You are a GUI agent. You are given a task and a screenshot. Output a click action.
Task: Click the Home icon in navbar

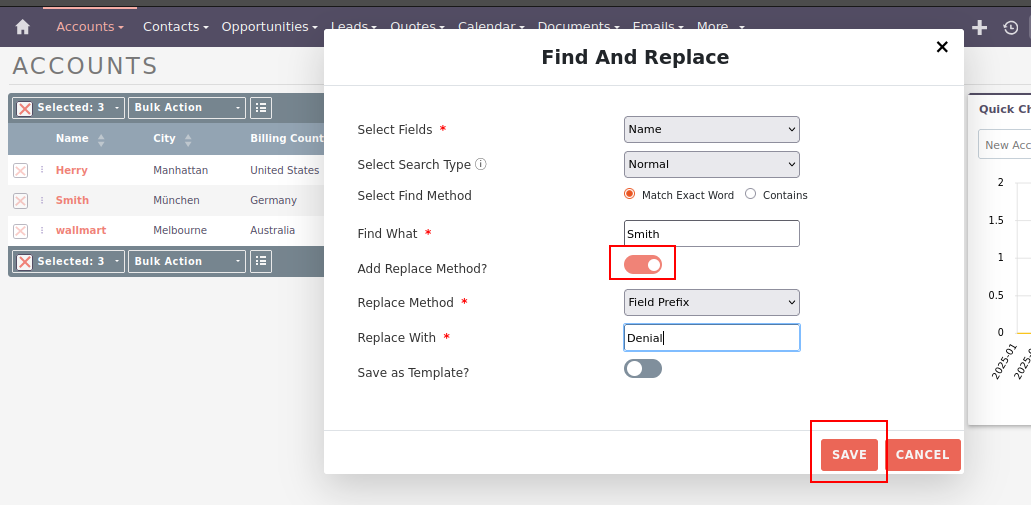point(22,27)
